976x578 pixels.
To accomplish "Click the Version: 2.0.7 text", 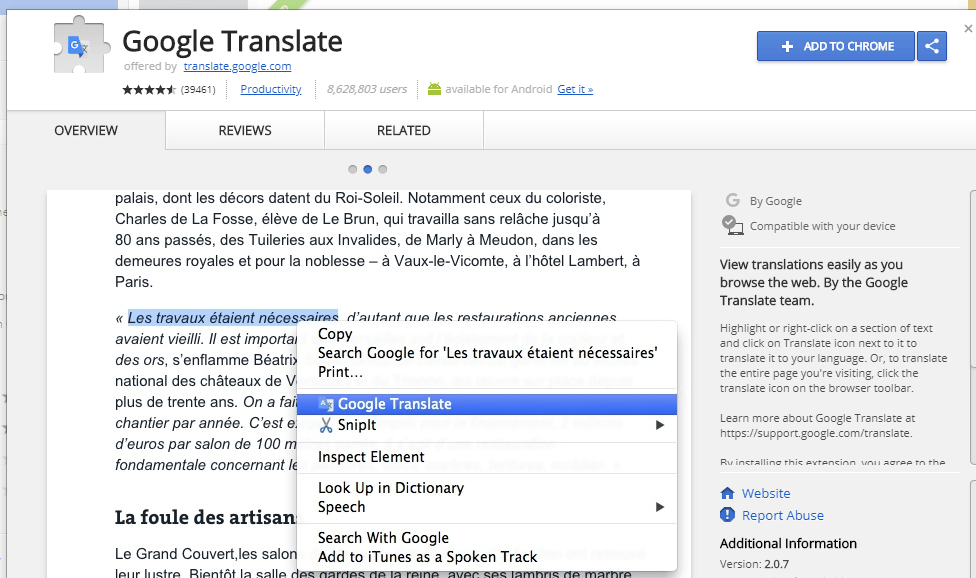I will pyautogui.click(x=754, y=564).
